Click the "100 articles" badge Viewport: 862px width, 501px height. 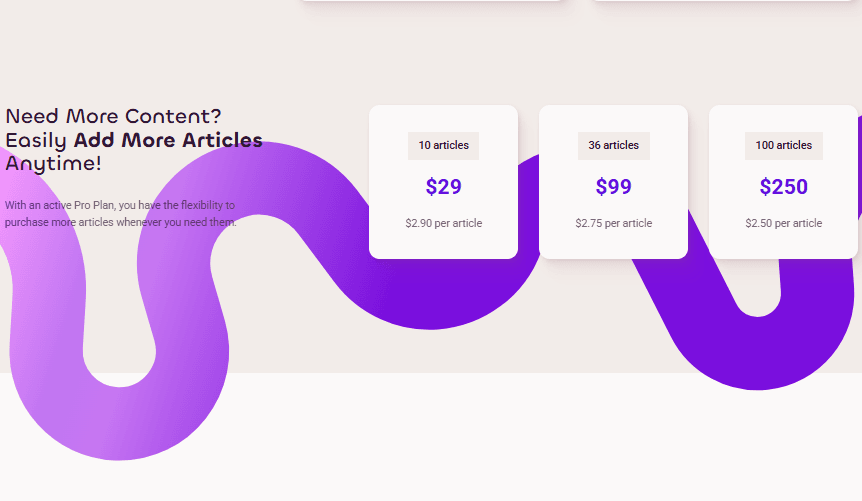tap(783, 145)
